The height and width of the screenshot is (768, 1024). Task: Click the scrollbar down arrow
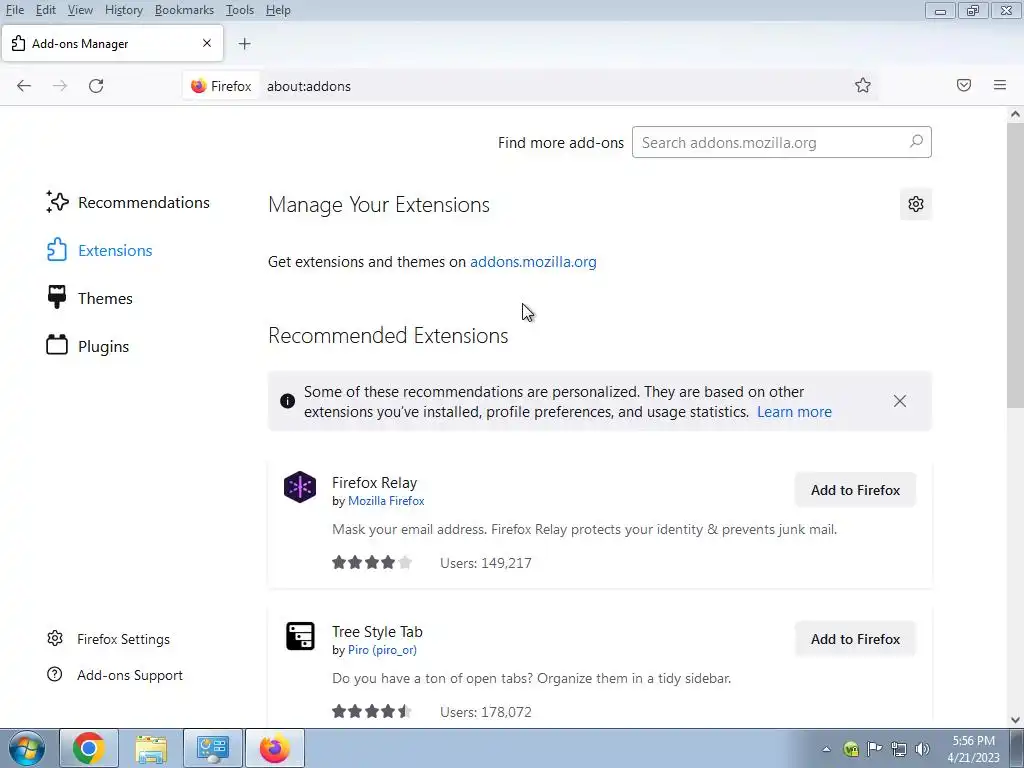pos(1015,720)
